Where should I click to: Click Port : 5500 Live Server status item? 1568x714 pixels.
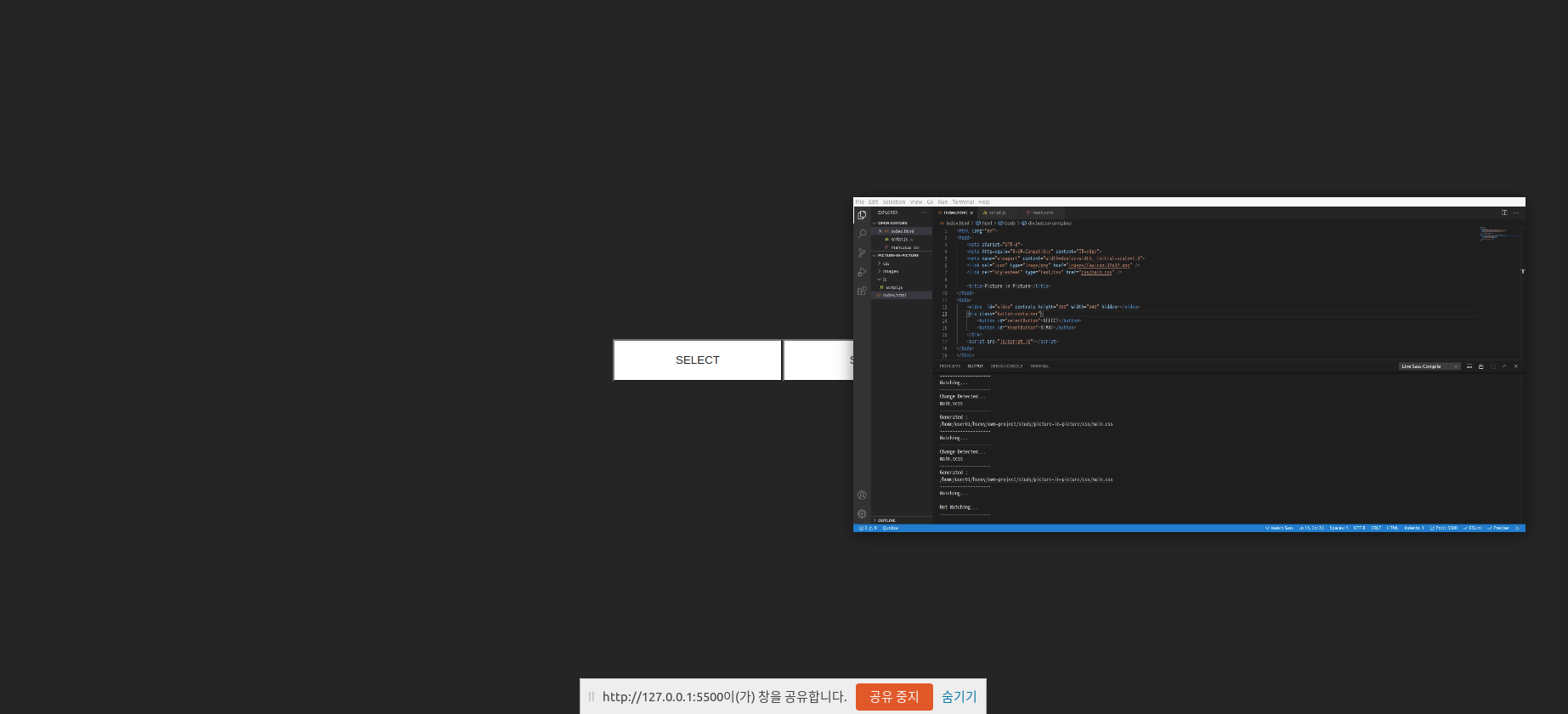point(1443,528)
